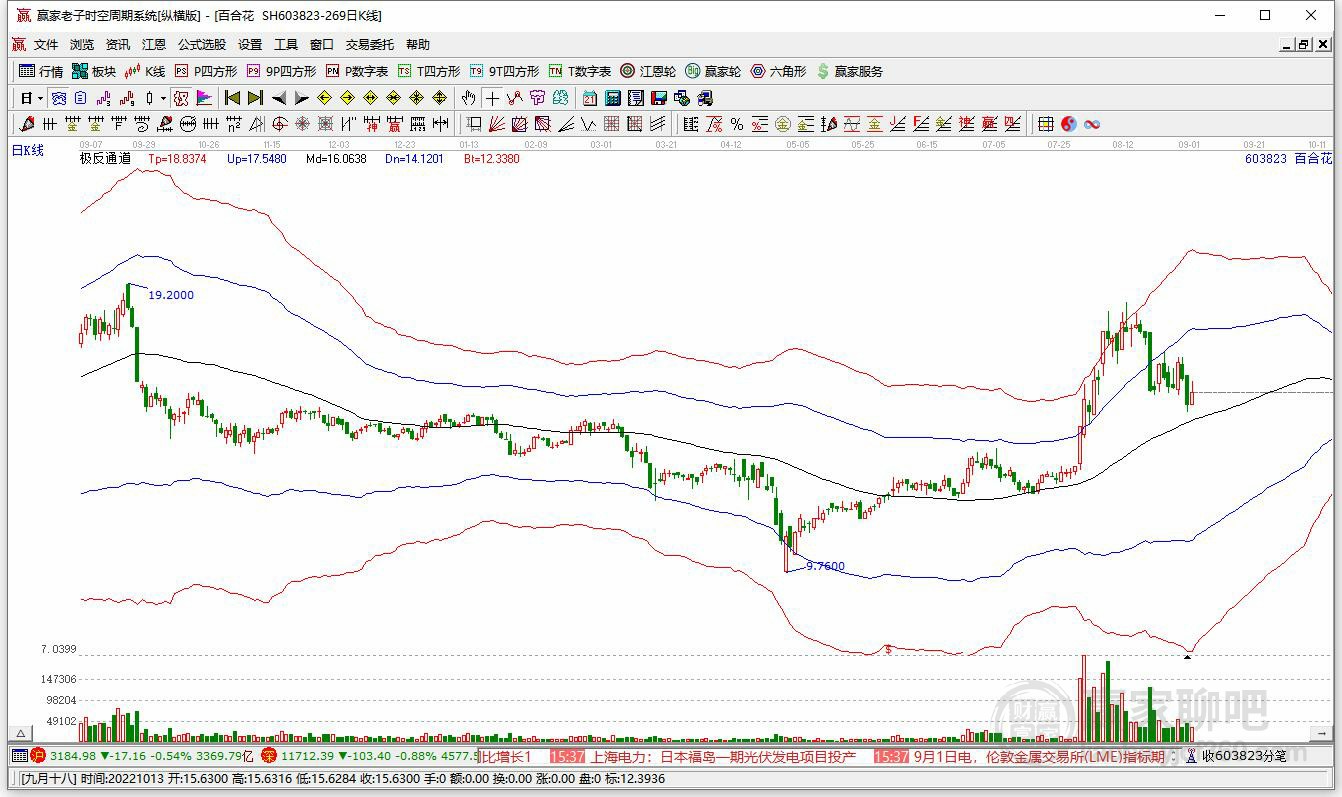Open the 设置 menu
The height and width of the screenshot is (797, 1342).
[x=250, y=44]
